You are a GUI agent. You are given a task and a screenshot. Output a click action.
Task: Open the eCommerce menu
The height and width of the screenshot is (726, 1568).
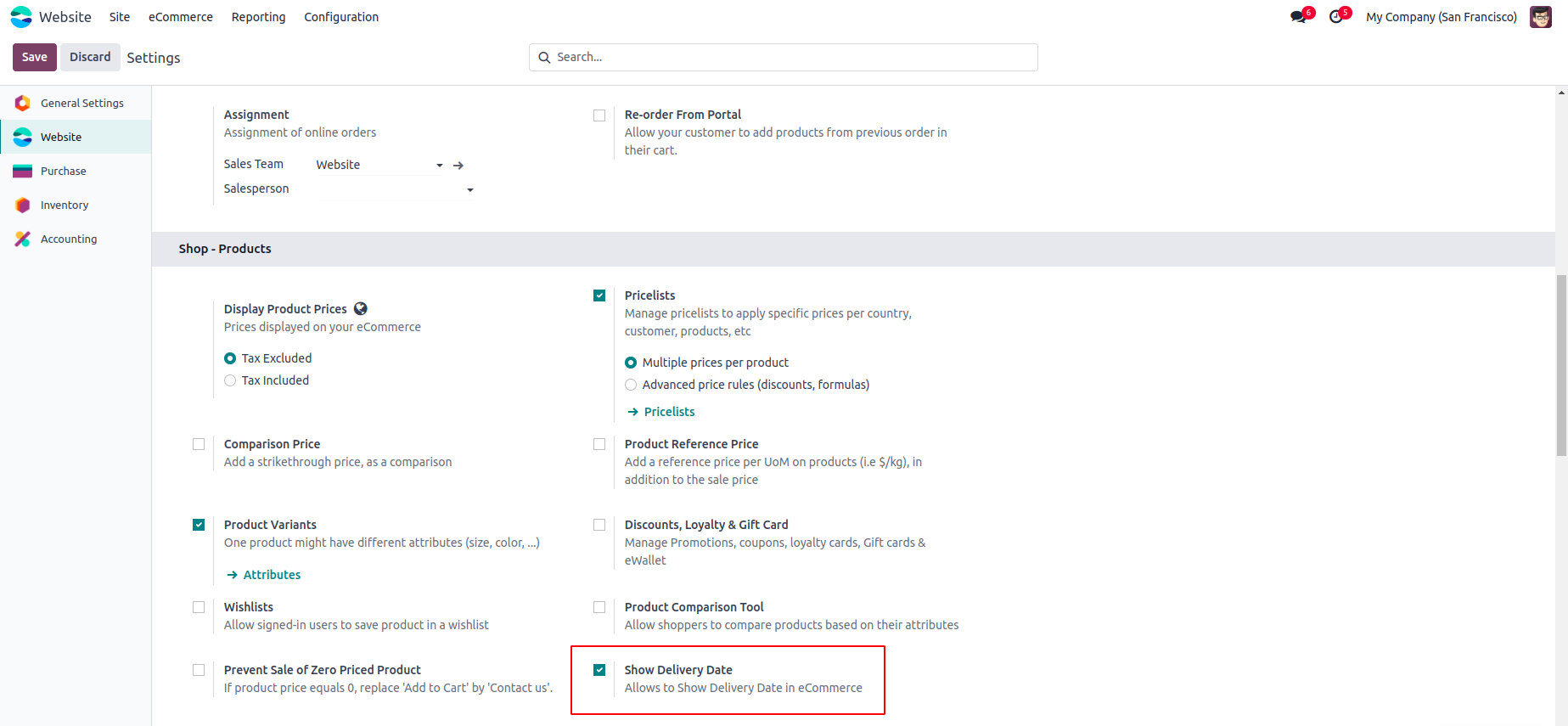click(x=181, y=17)
